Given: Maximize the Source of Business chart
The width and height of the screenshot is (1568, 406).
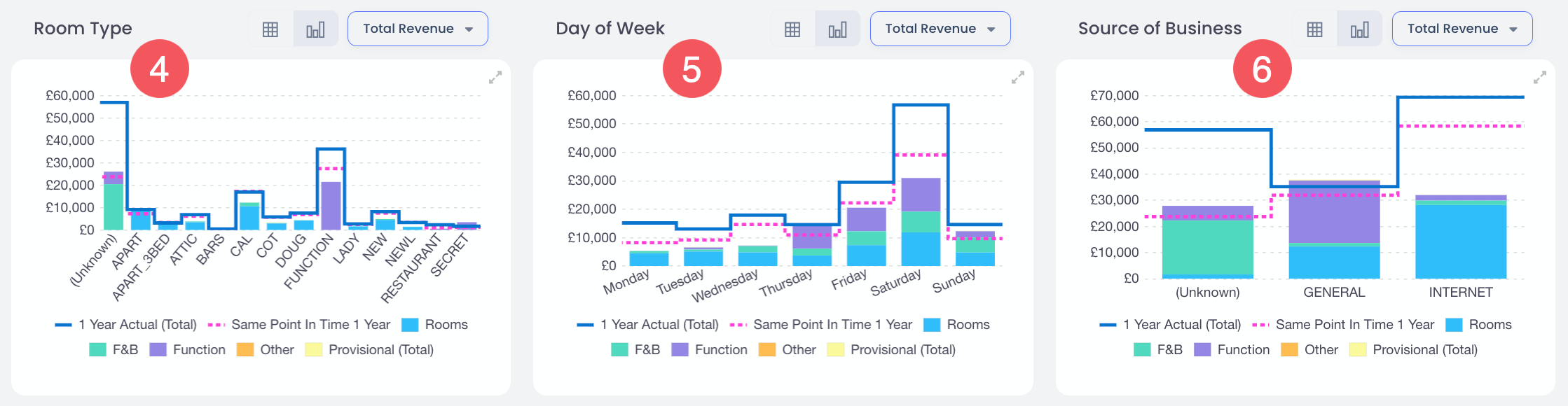Looking at the screenshot, I should (1539, 78).
